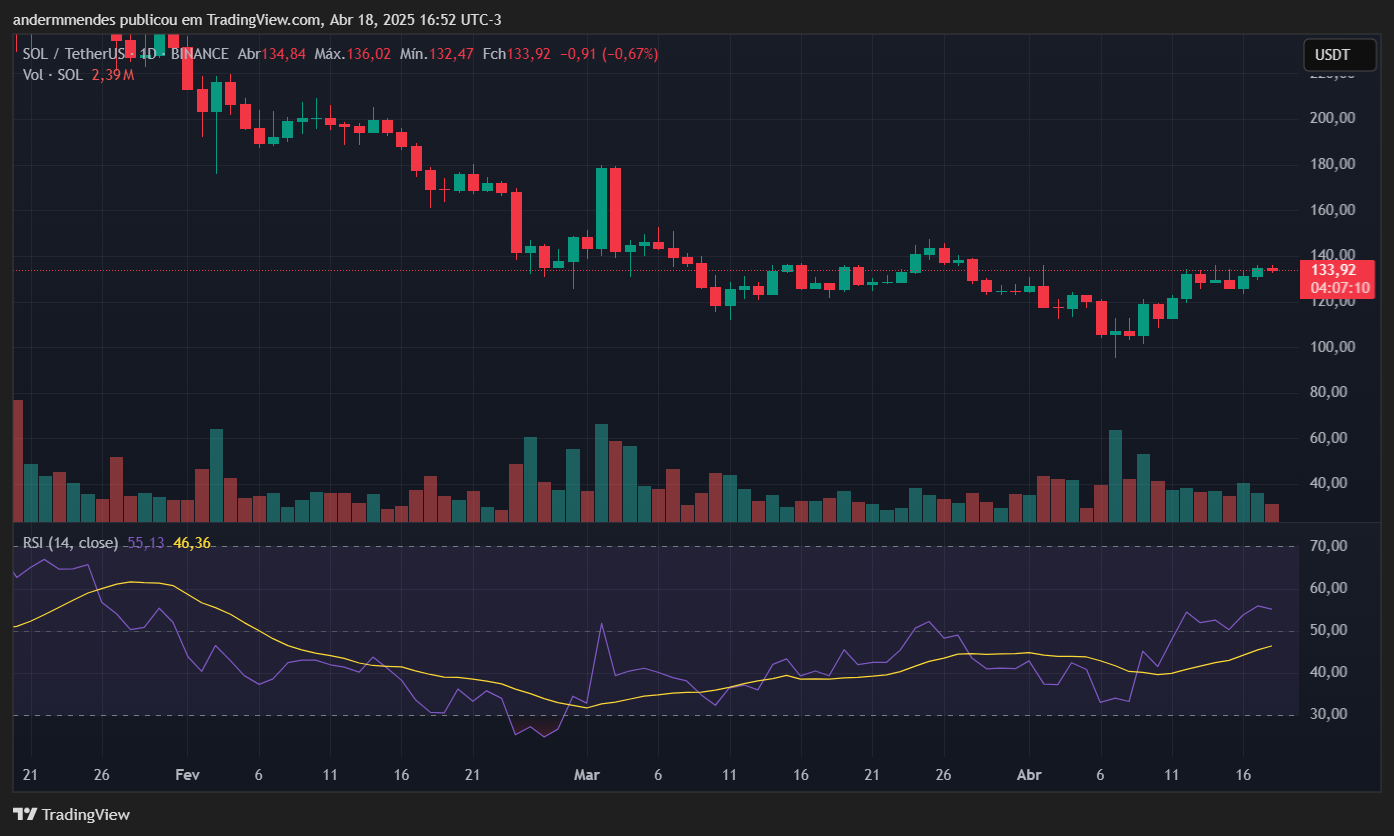This screenshot has height=836, width=1394.
Task: Click the 180,00 price axis label
Action: pyautogui.click(x=1333, y=164)
